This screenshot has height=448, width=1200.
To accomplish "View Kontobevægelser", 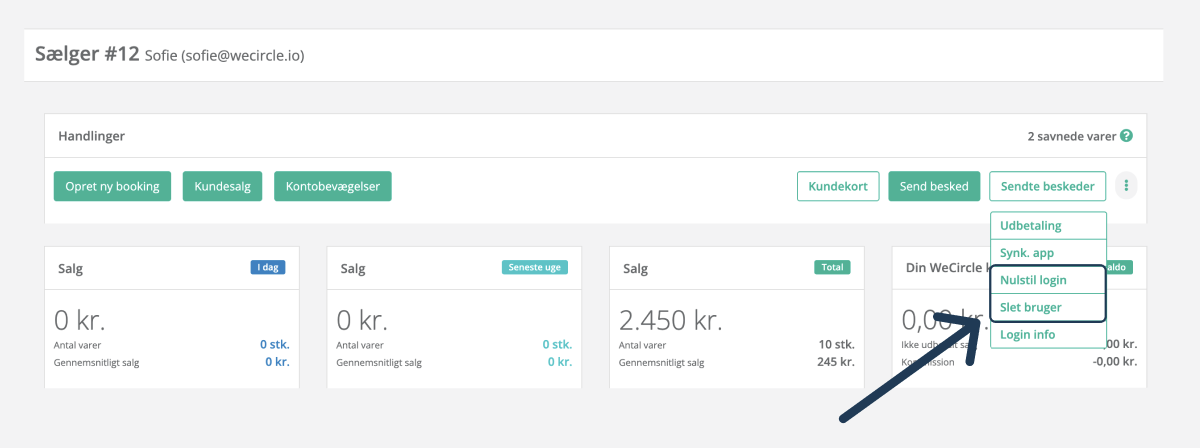I will point(332,186).
